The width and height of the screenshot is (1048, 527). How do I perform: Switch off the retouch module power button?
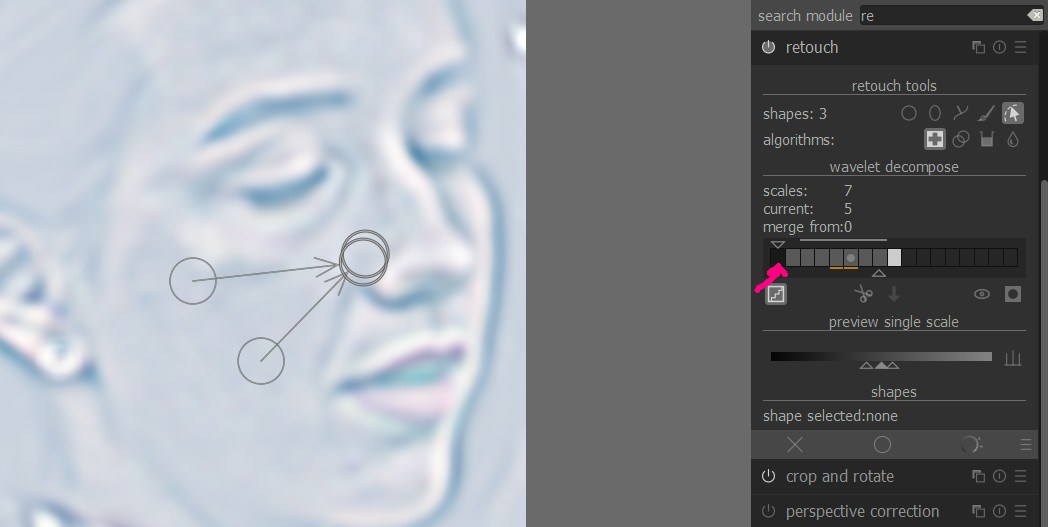click(769, 47)
